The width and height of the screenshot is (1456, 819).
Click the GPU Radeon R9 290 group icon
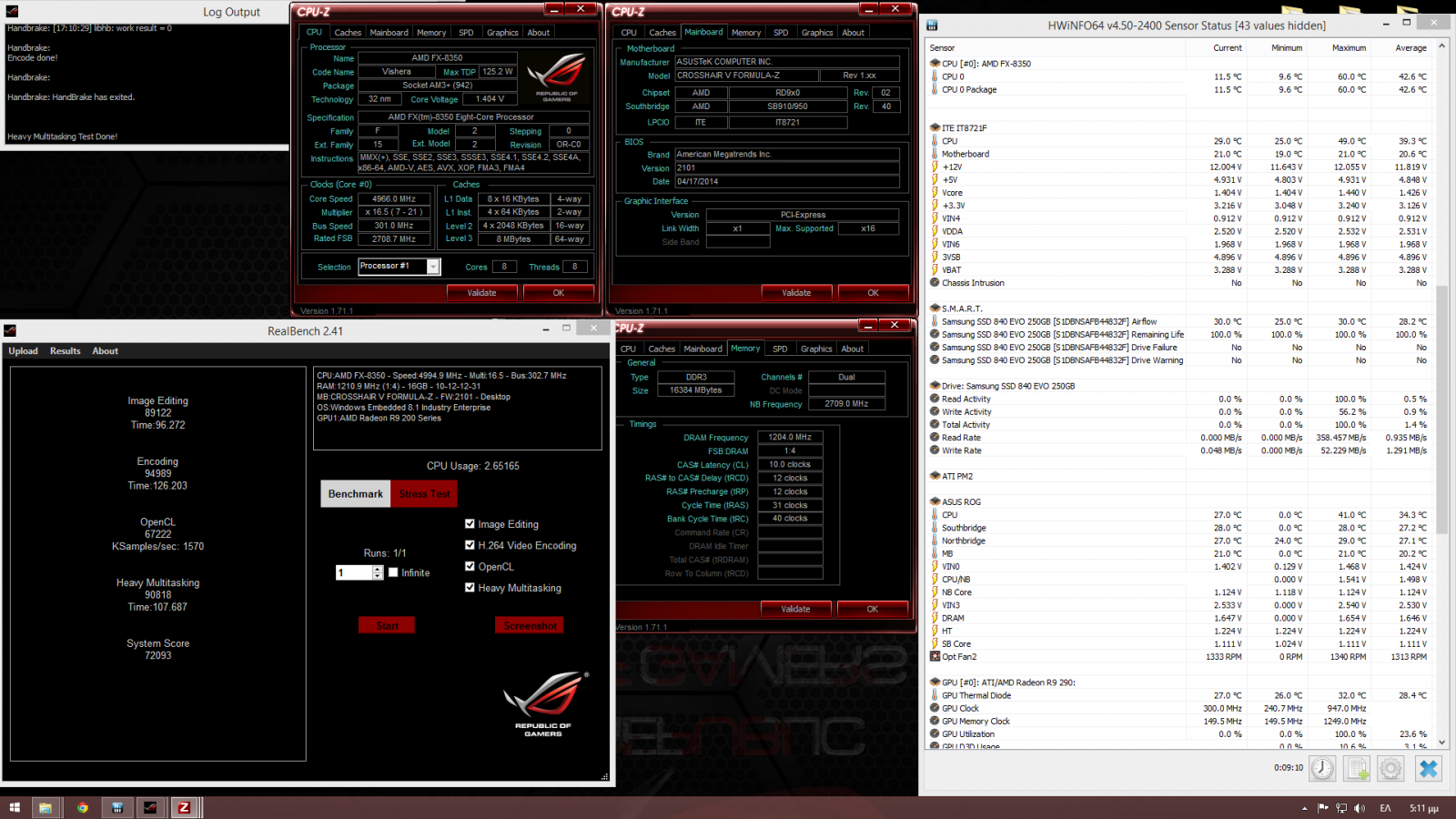point(935,682)
